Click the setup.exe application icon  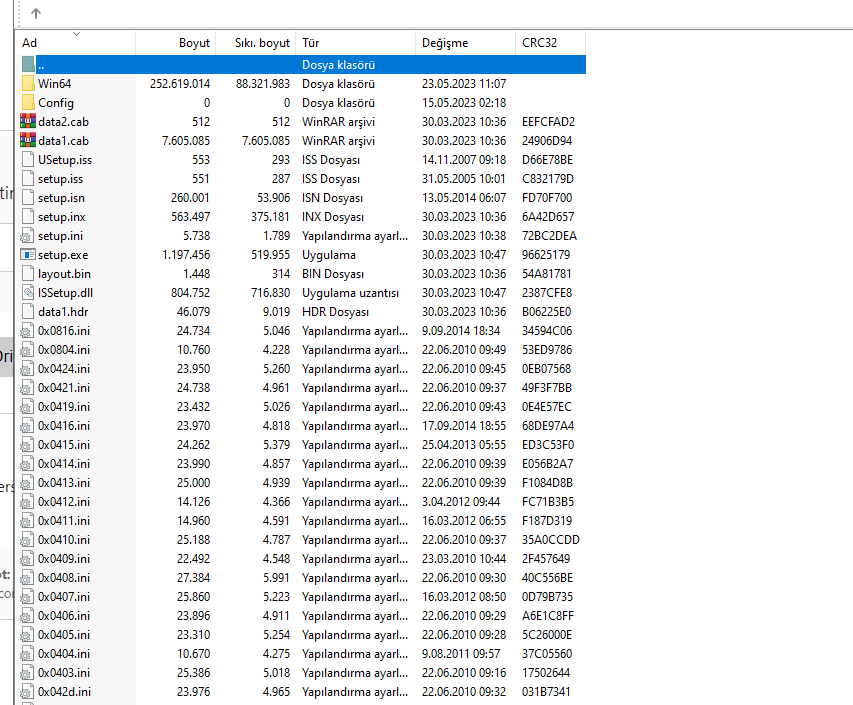28,255
